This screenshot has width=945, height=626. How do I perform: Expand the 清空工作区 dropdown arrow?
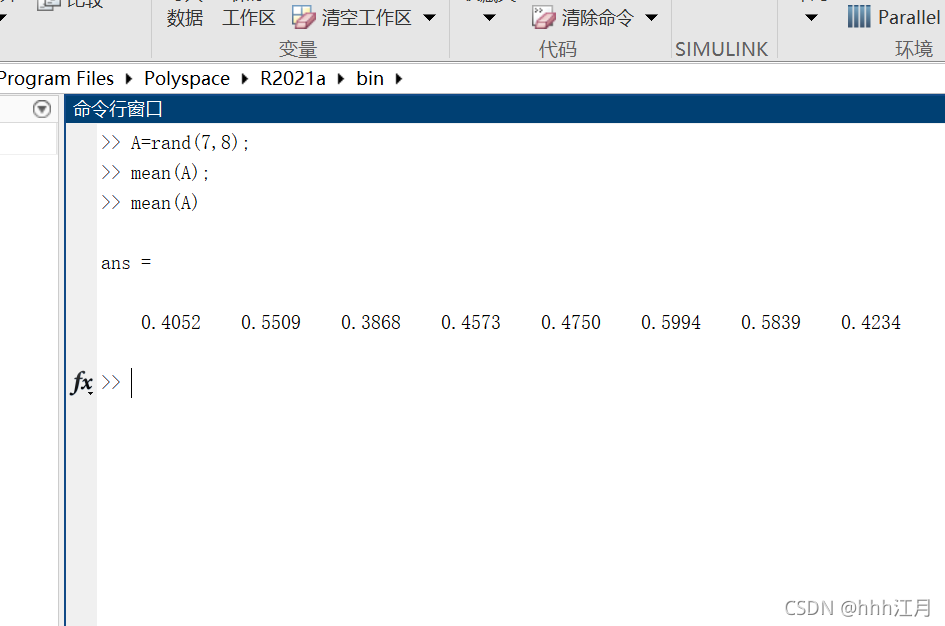[430, 17]
